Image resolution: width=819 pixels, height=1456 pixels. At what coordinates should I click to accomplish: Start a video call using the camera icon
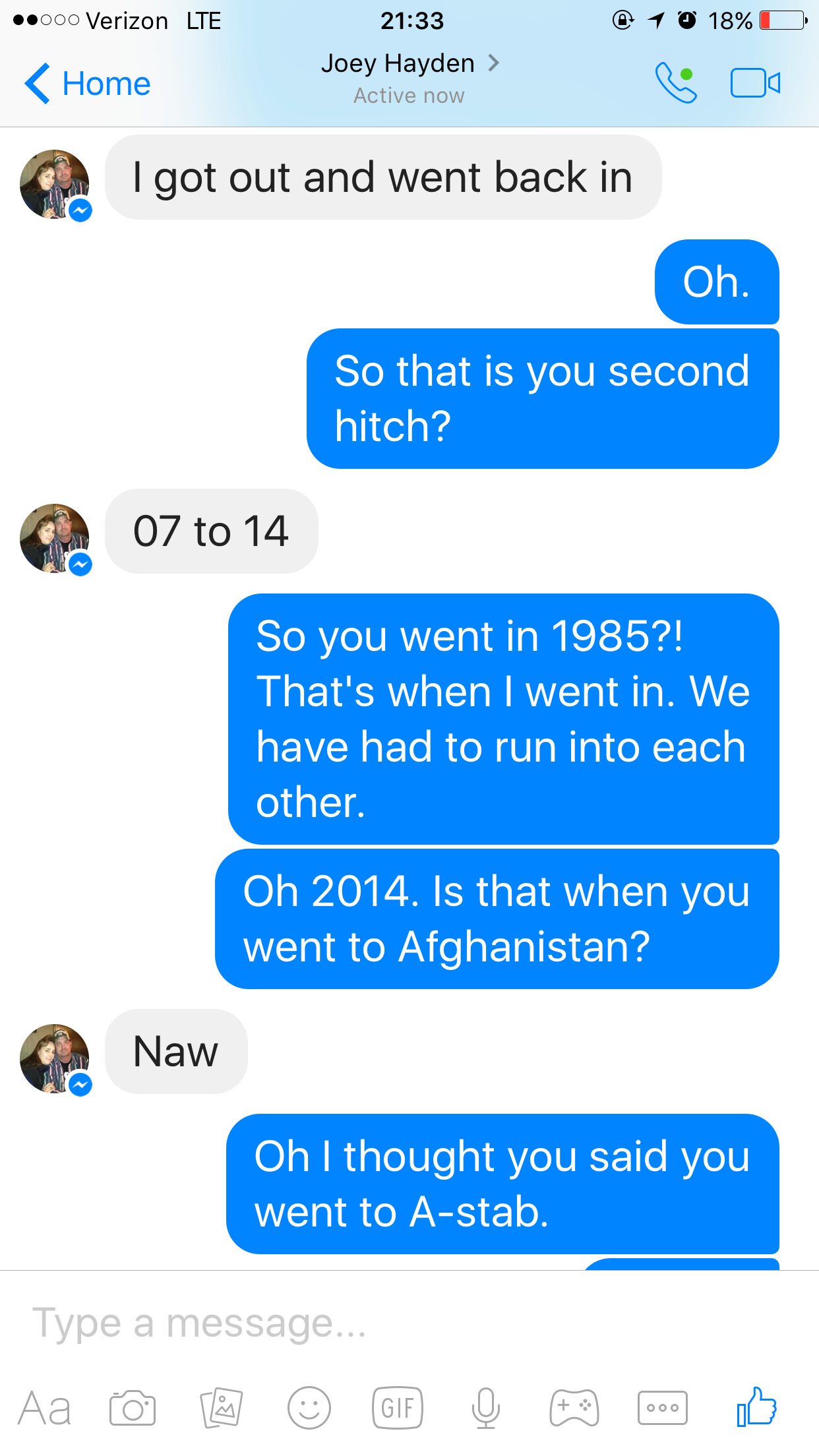(x=755, y=83)
